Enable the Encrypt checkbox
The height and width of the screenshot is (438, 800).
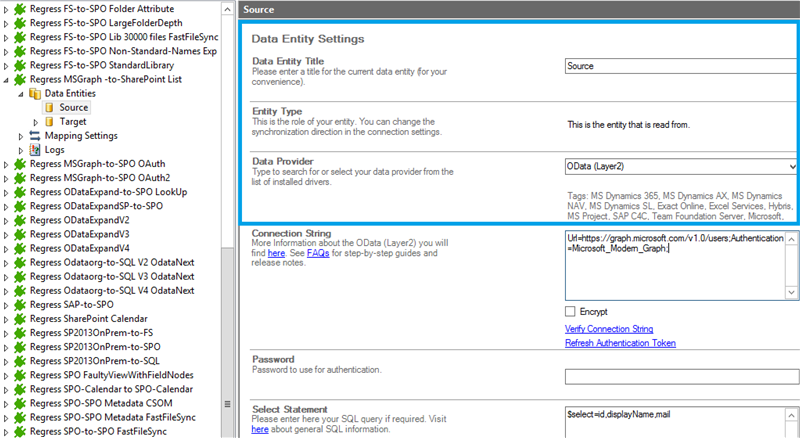point(572,311)
